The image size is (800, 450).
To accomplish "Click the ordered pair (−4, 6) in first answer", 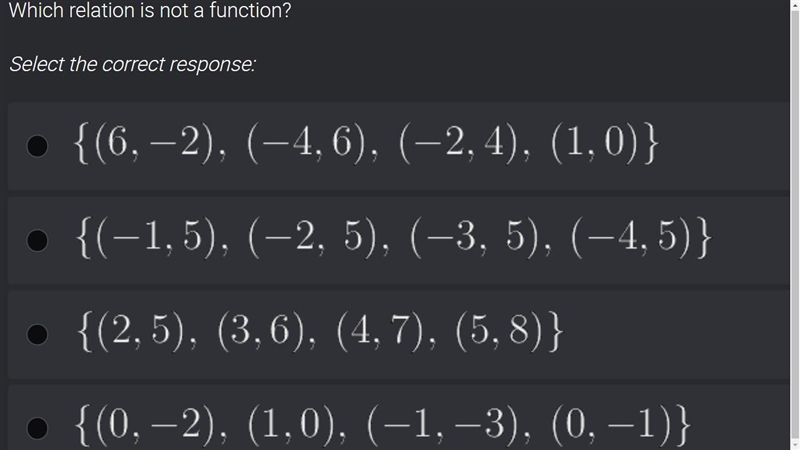I will (x=307, y=143).
